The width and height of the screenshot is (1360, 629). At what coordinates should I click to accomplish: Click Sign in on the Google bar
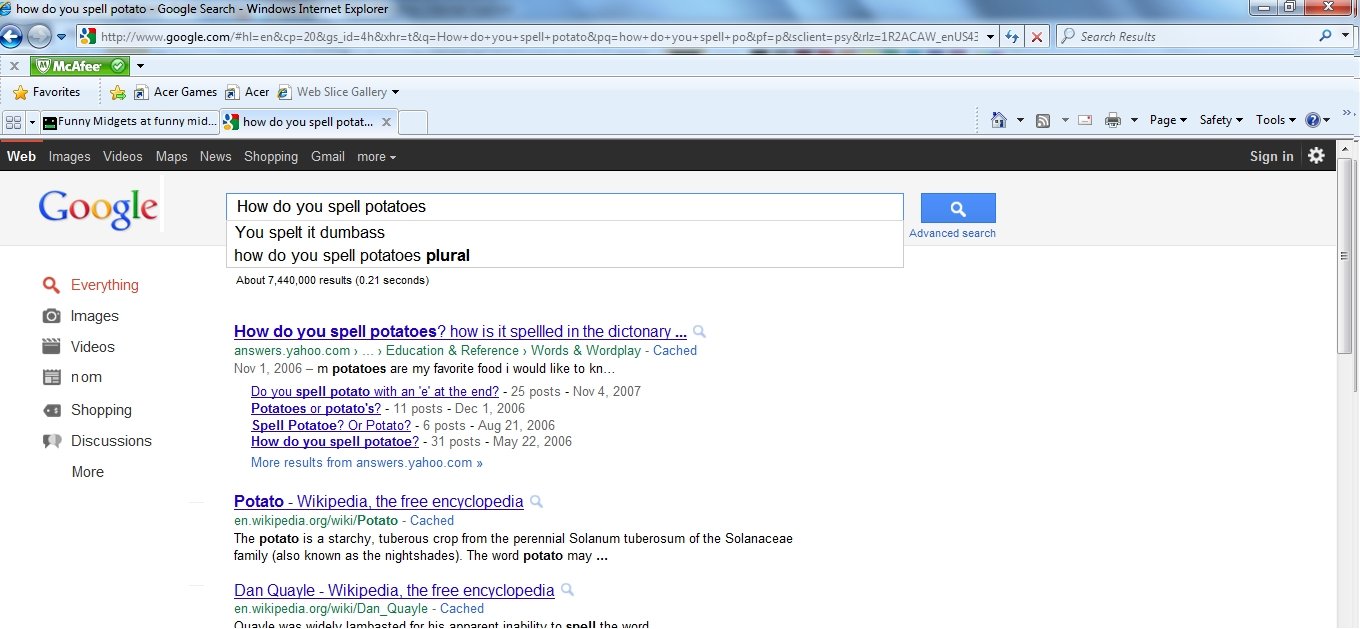(x=1271, y=156)
